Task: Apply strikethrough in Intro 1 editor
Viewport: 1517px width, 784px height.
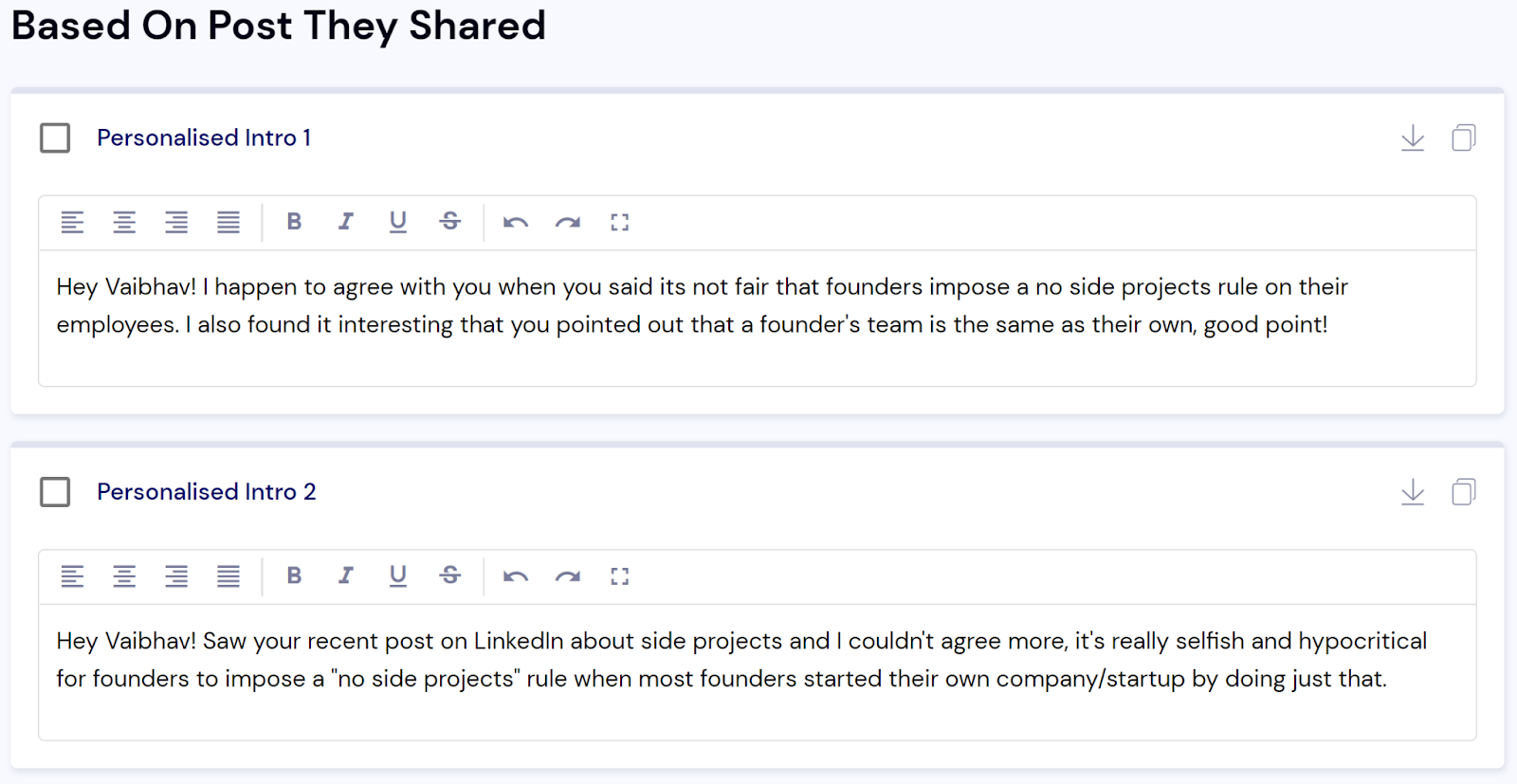Action: pyautogui.click(x=450, y=222)
